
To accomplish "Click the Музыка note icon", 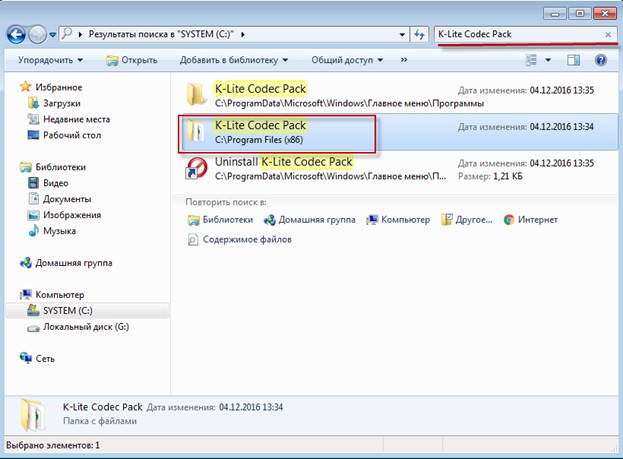I will [33, 230].
